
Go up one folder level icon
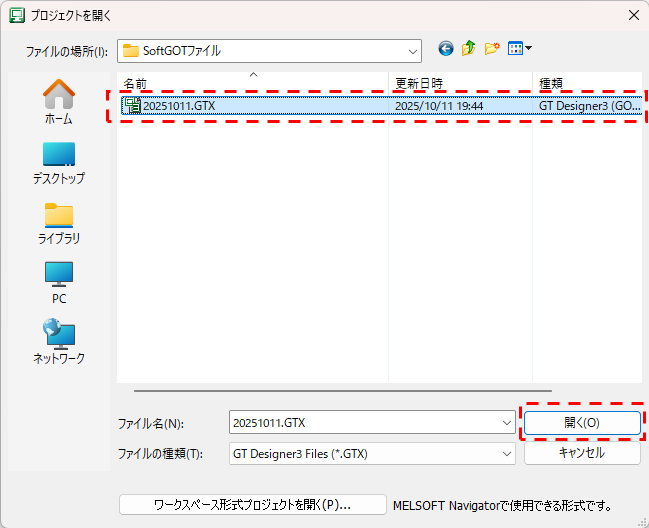pos(468,49)
